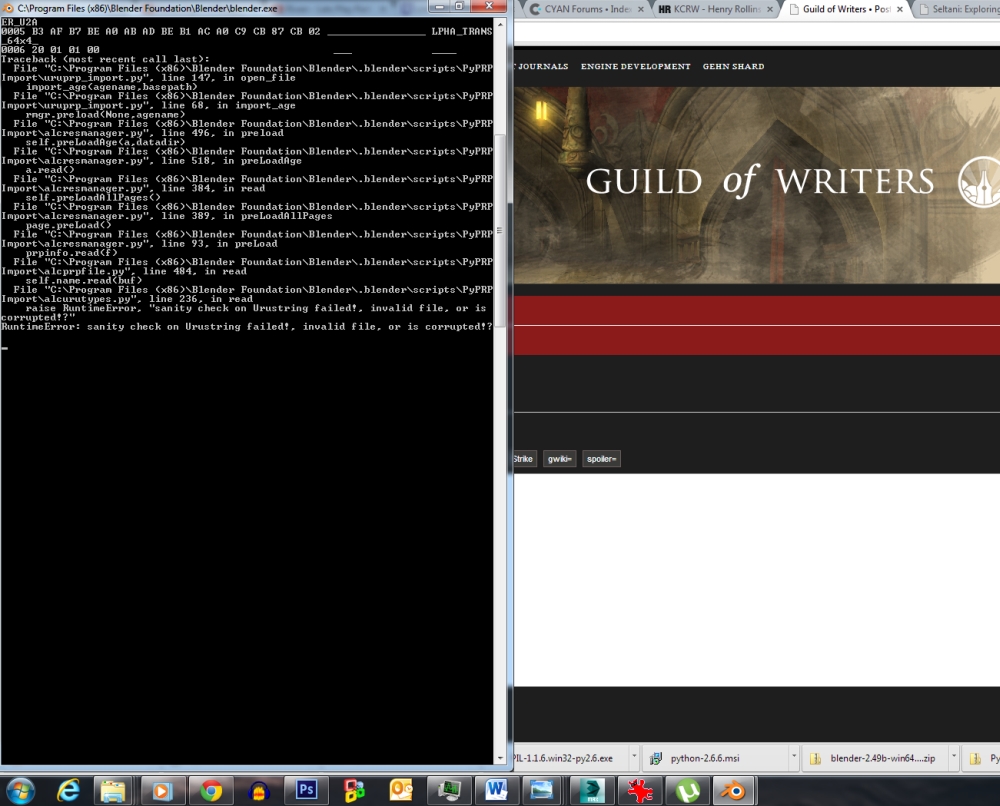
Task: Open the picture viewer app on the taskbar
Action: (x=542, y=791)
